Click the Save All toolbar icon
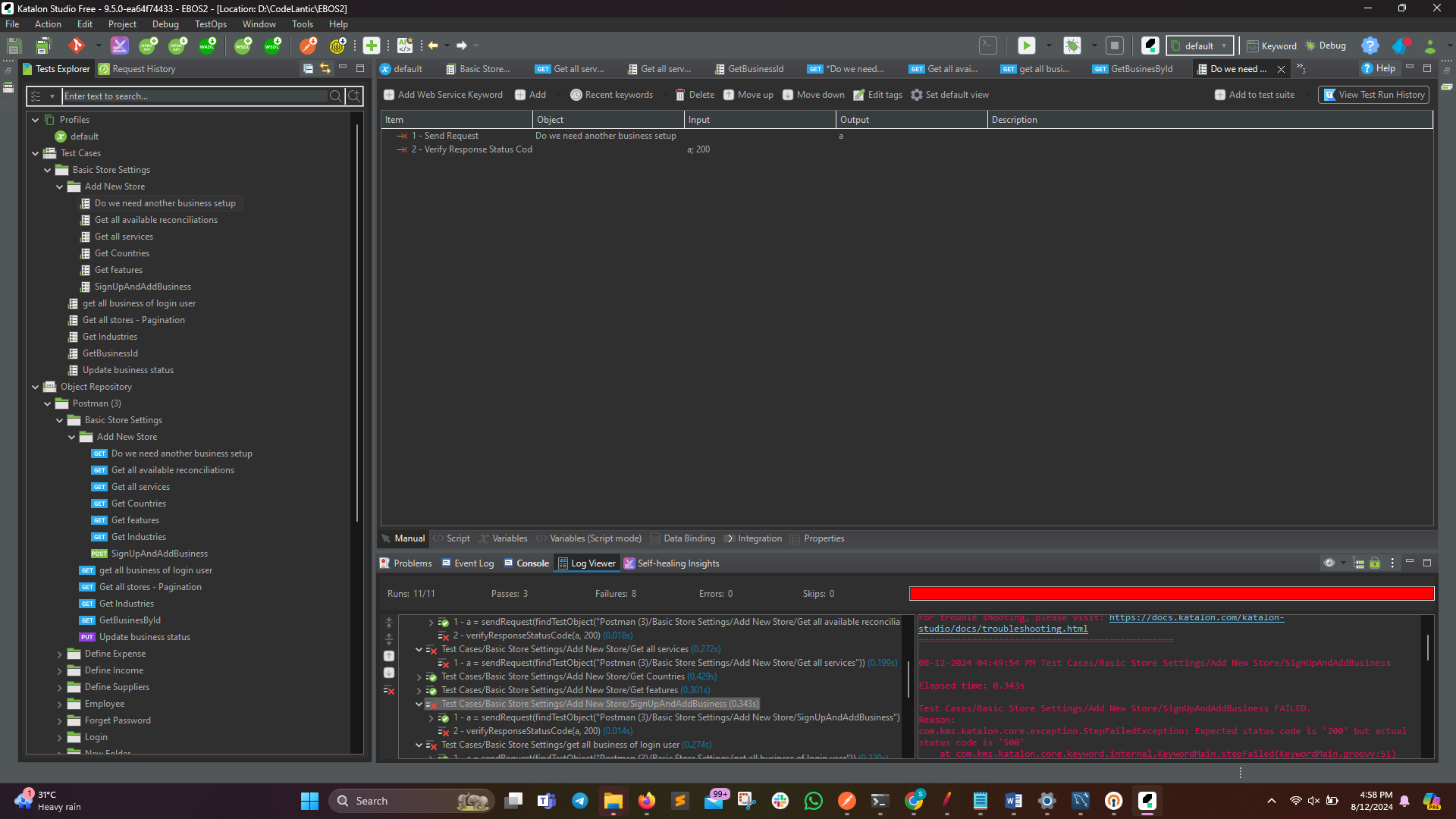This screenshot has height=819, width=1456. click(43, 45)
